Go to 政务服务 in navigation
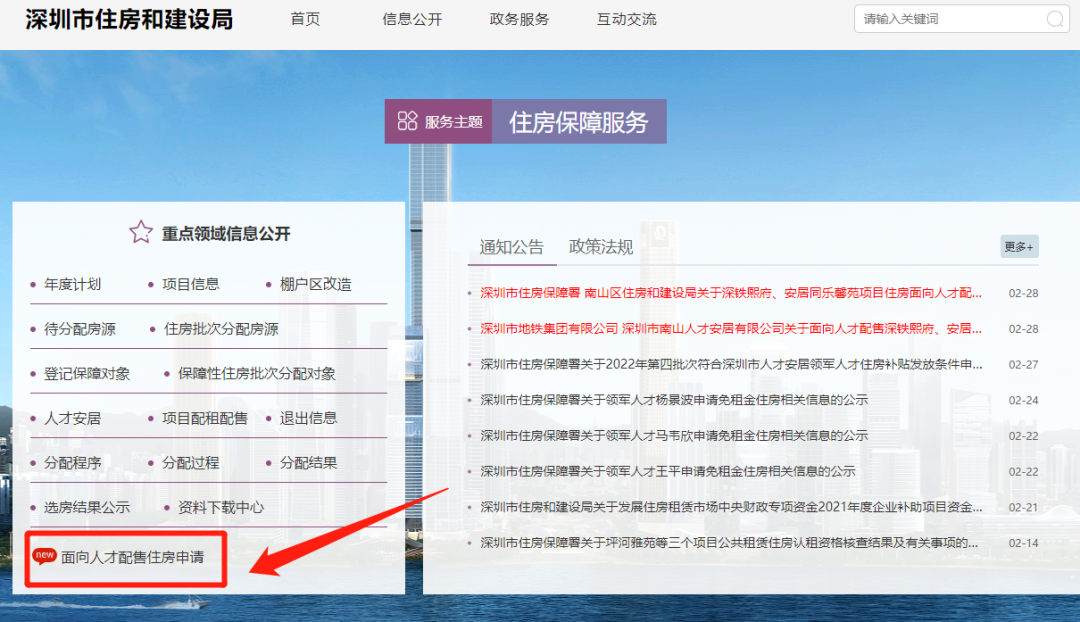Image resolution: width=1080 pixels, height=622 pixels. (519, 19)
